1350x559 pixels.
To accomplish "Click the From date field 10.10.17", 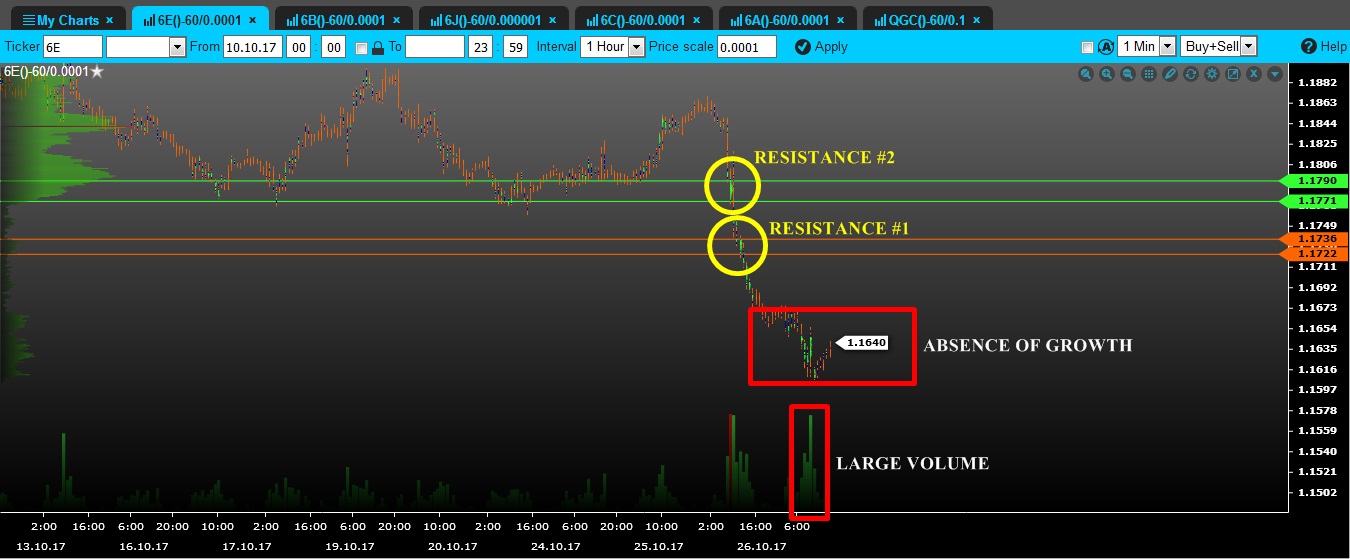I will [x=253, y=47].
